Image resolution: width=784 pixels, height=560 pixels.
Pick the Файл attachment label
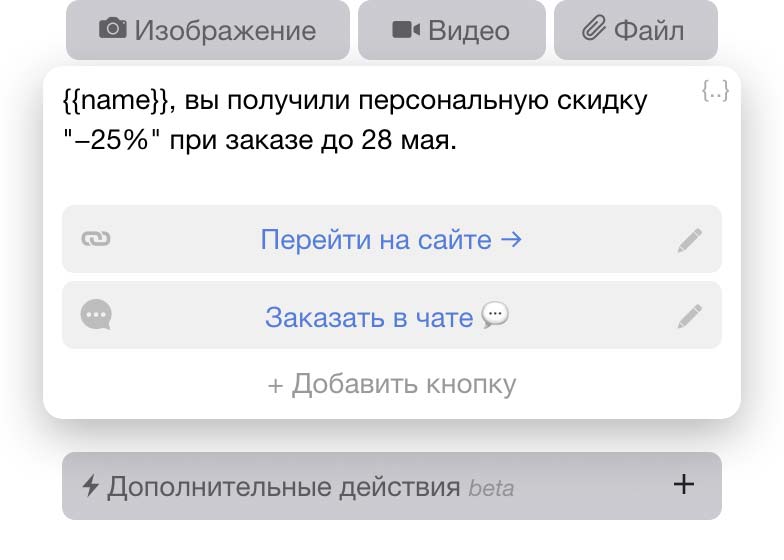pos(649,30)
